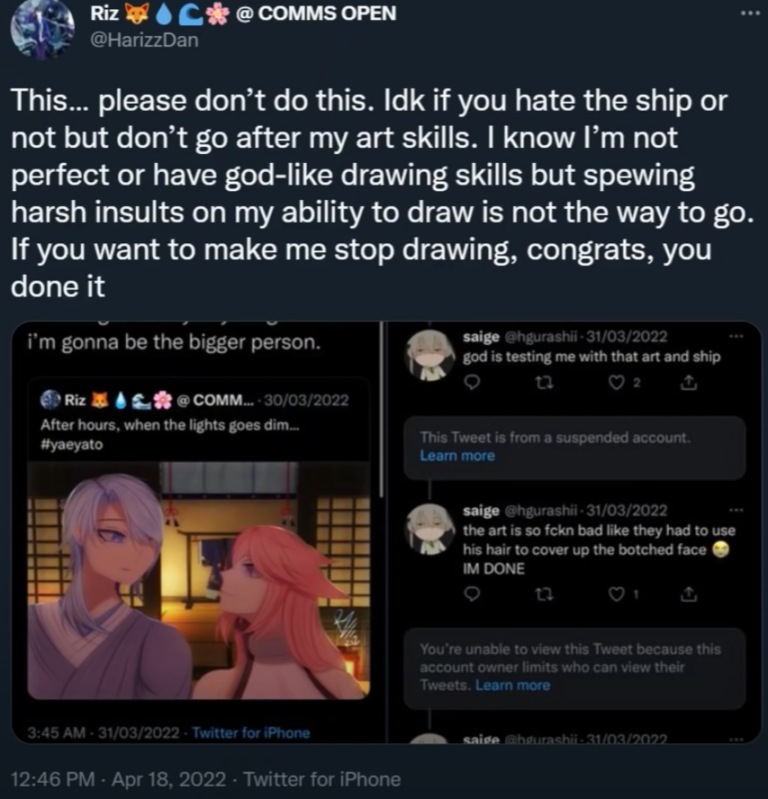Click the reply icon under saige's first tweet
Viewport: 768px width, 799px height.
[475, 381]
